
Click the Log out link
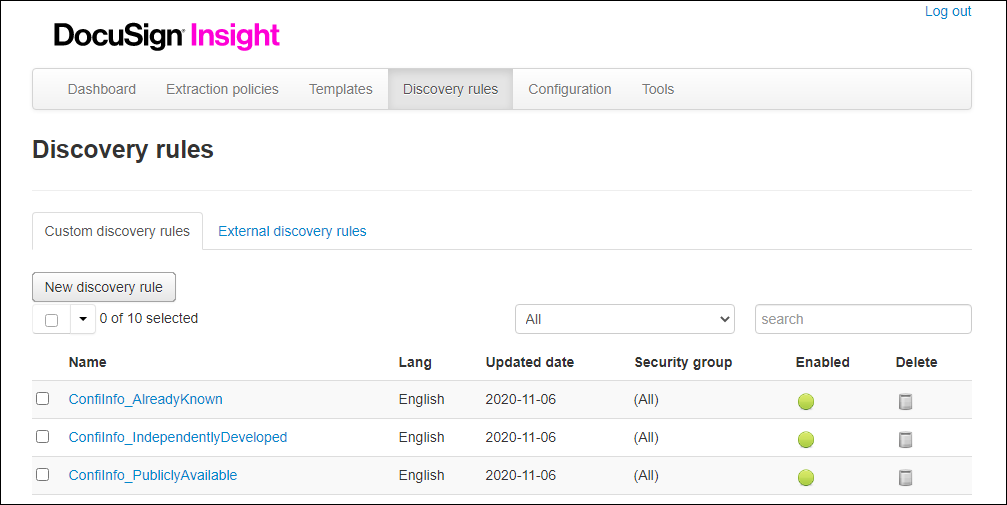coord(948,12)
